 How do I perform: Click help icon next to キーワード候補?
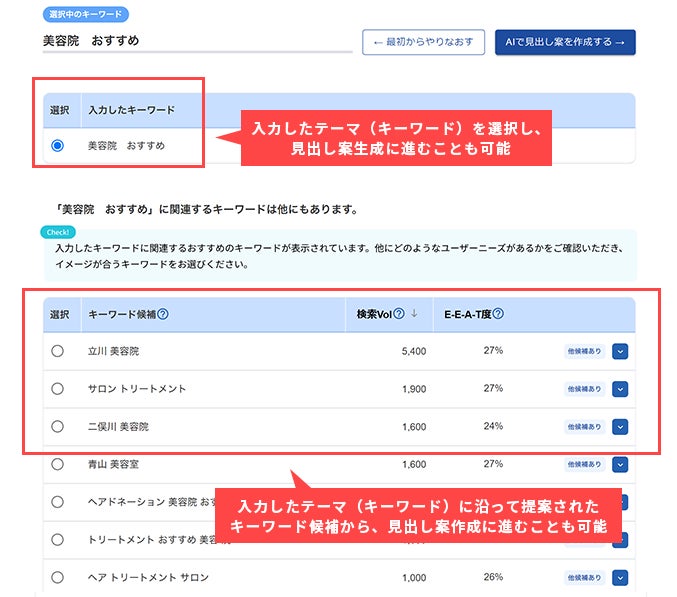coord(163,314)
